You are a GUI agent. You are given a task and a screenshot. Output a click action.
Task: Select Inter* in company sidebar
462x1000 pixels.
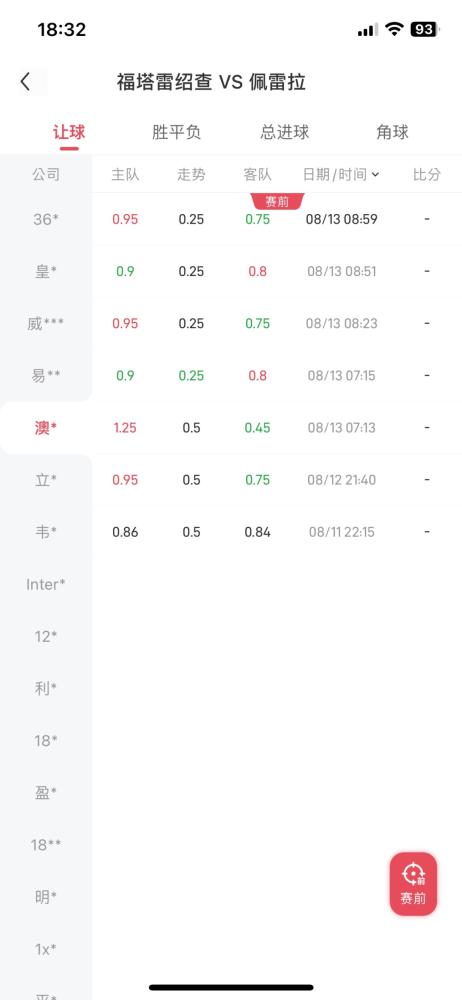click(x=46, y=584)
